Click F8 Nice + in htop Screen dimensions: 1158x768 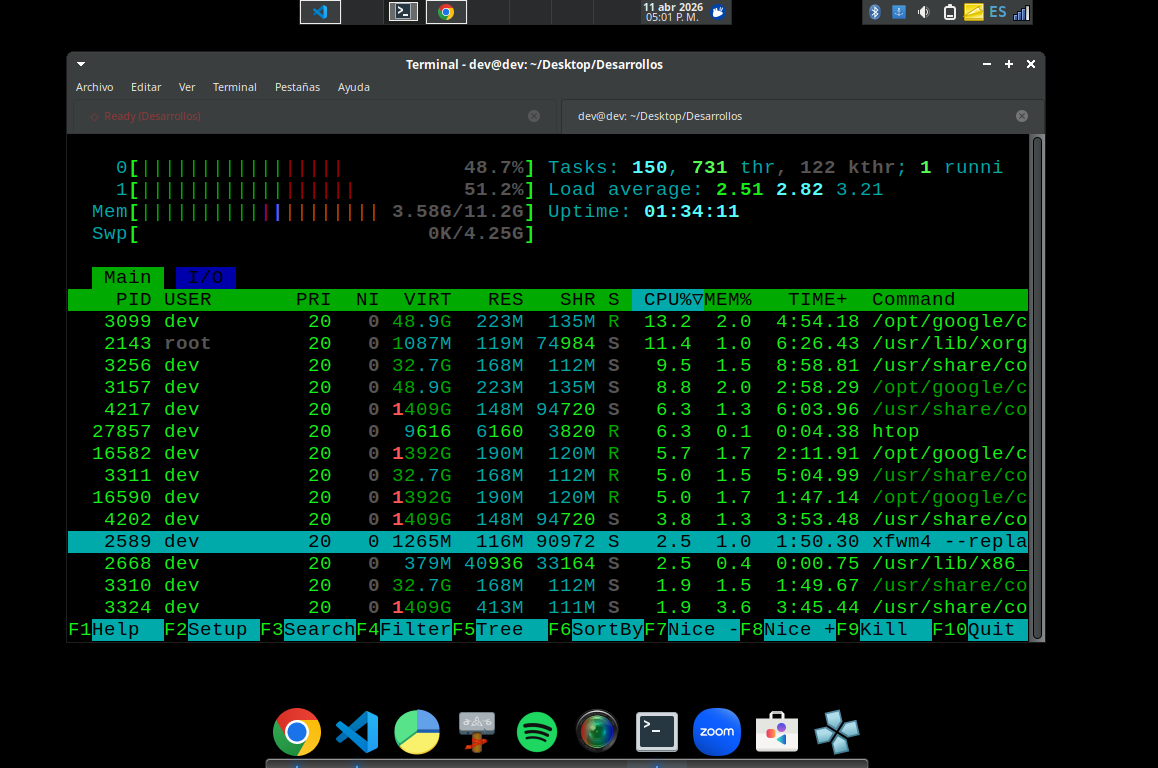coord(788,630)
